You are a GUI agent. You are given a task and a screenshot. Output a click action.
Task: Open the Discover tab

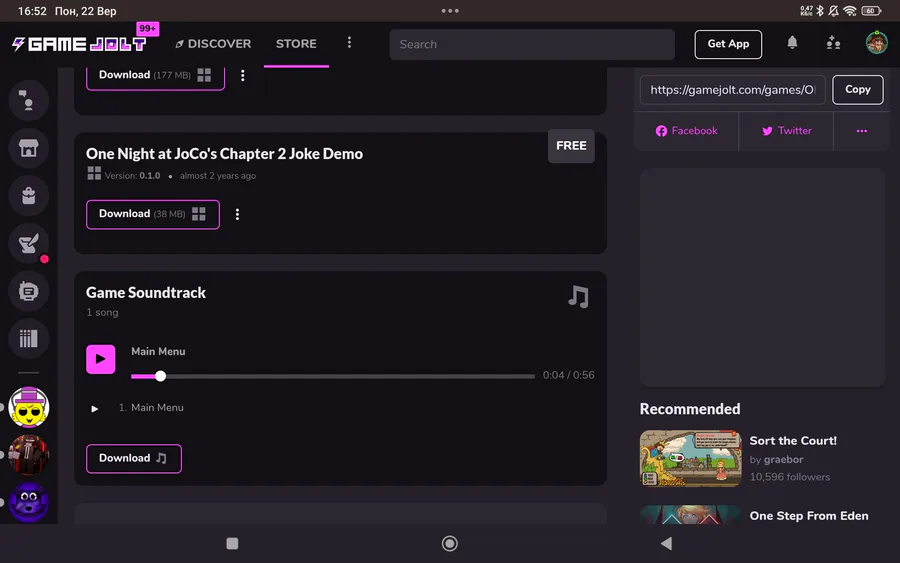pos(213,44)
